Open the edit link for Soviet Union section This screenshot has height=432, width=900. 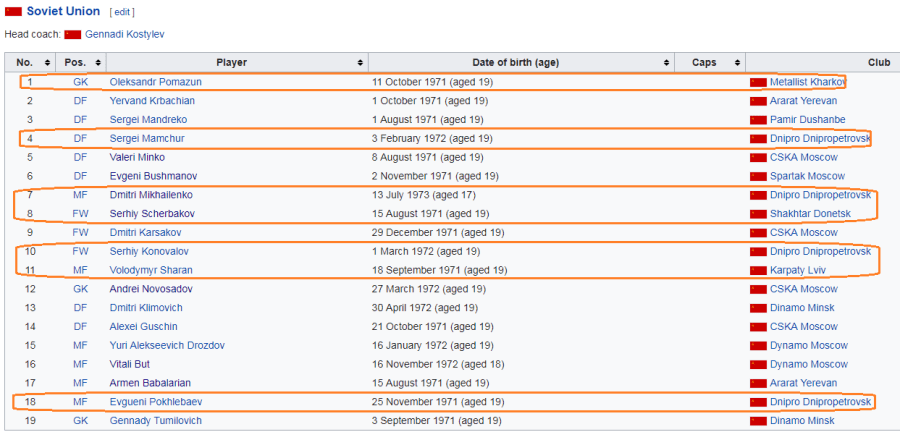(121, 12)
